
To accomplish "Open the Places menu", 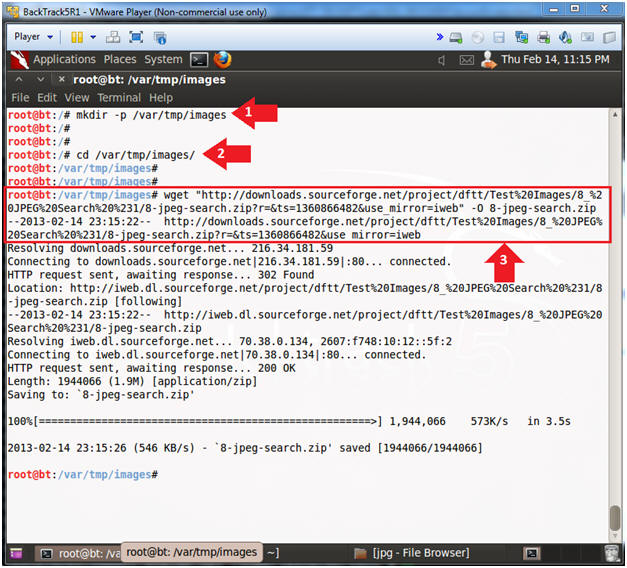I will coord(120,59).
